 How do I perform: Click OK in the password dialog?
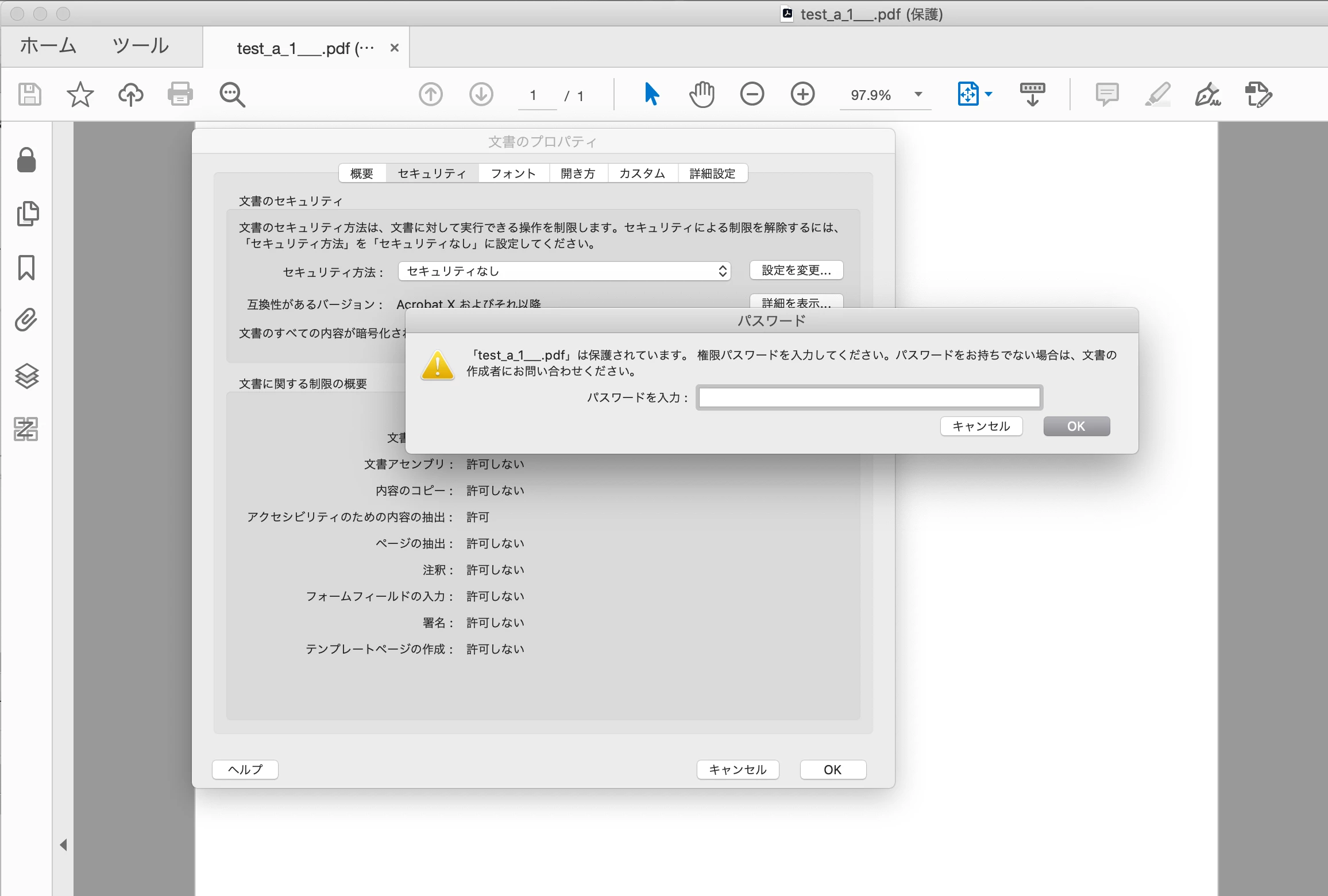point(1076,426)
